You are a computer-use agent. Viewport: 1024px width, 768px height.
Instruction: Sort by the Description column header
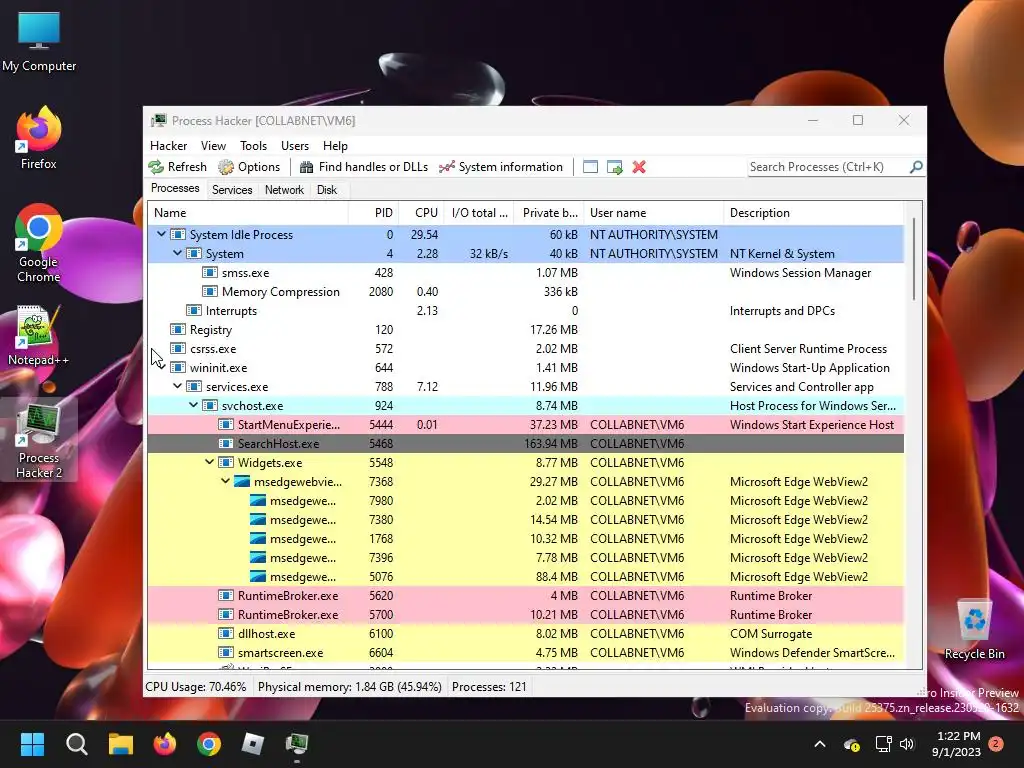pyautogui.click(x=814, y=213)
